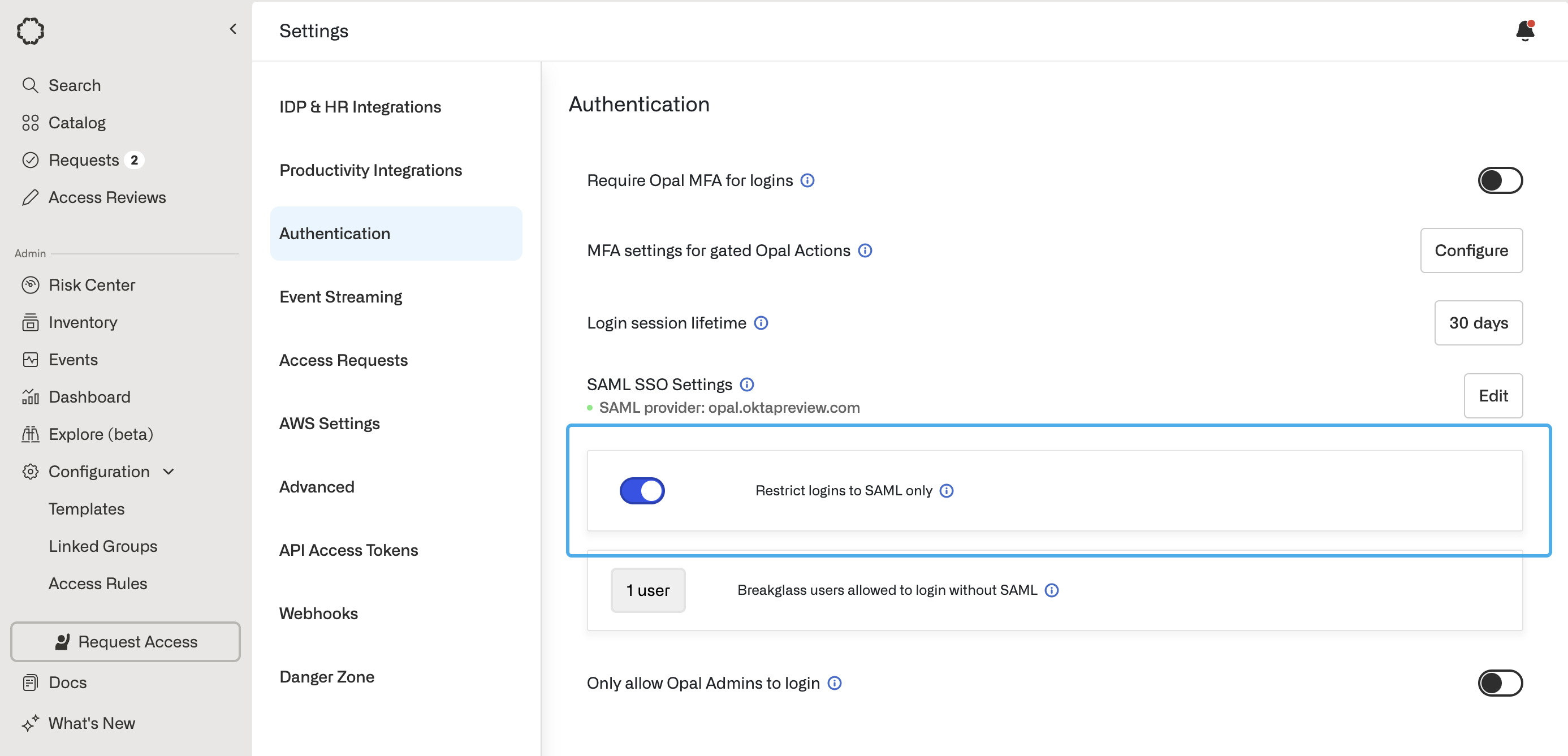Open the Event Streaming settings tab
Viewport: 1568px width, 756px height.
pos(340,297)
